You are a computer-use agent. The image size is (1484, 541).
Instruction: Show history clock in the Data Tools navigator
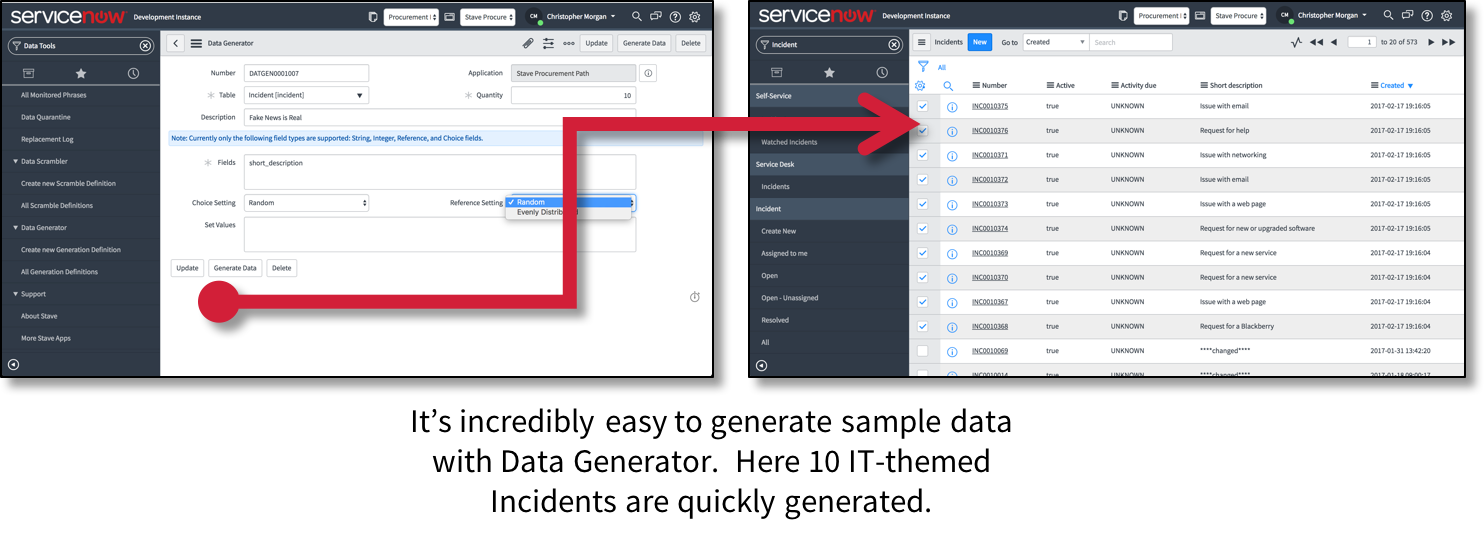pos(133,73)
